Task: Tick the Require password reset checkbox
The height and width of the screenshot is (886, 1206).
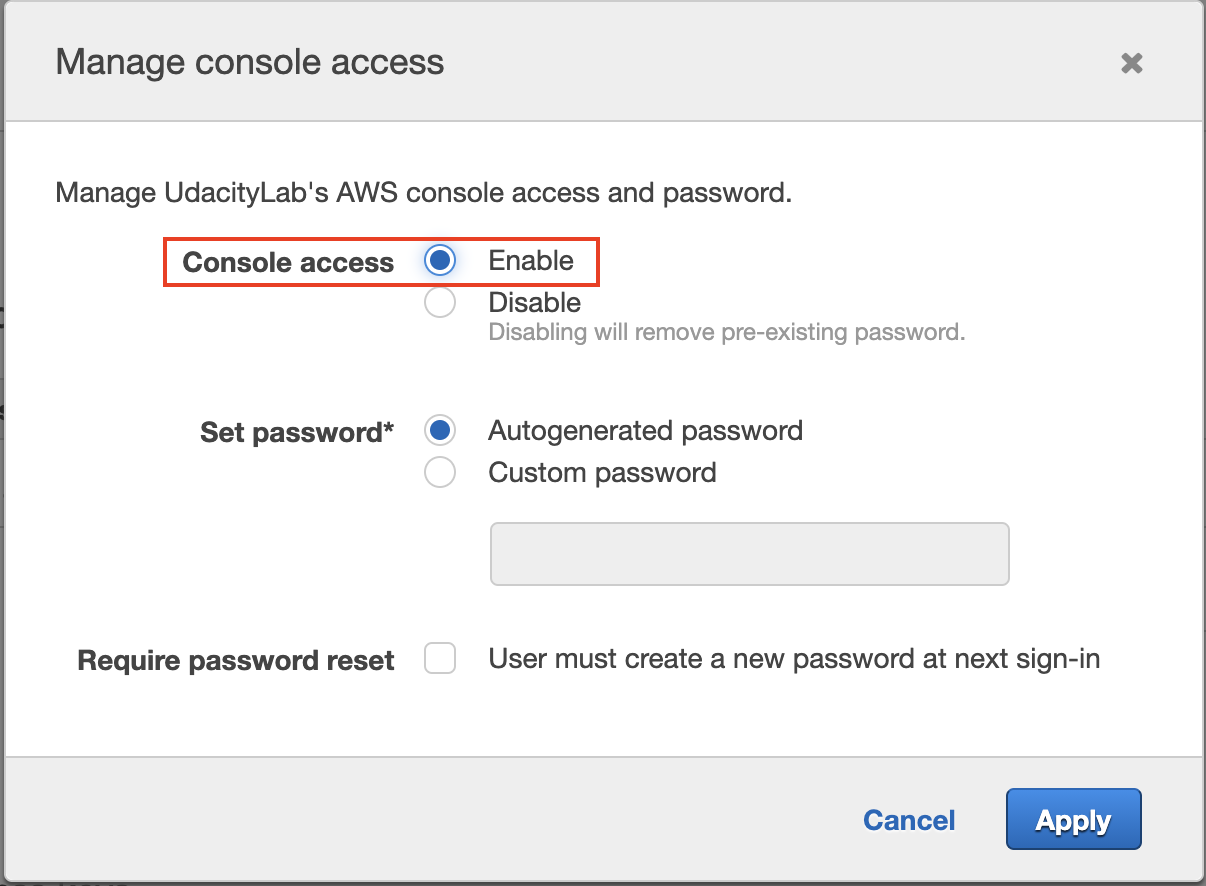Action: click(440, 659)
